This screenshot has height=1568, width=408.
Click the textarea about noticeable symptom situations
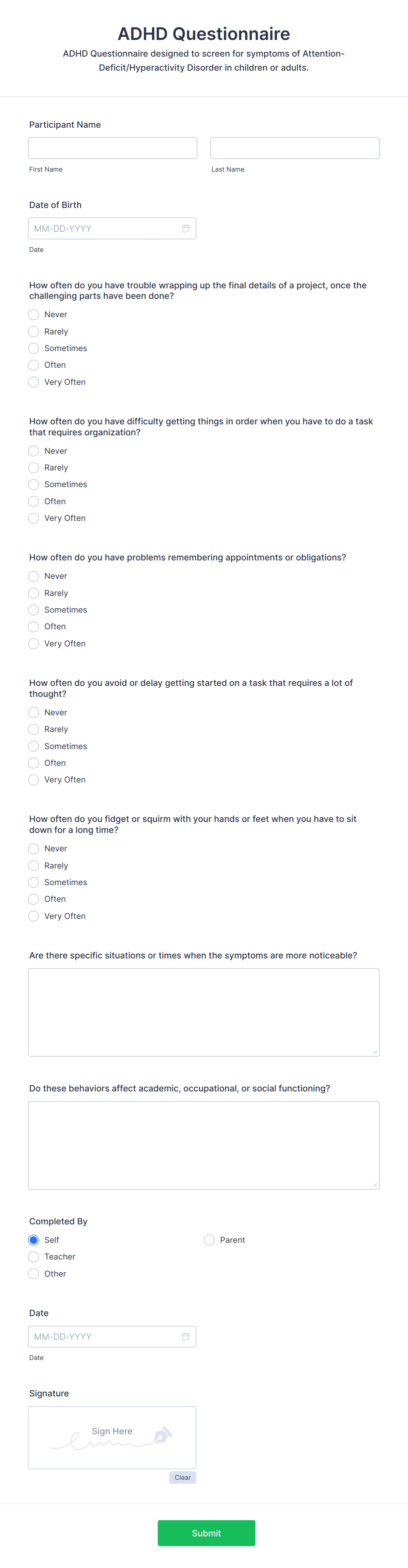click(204, 1010)
